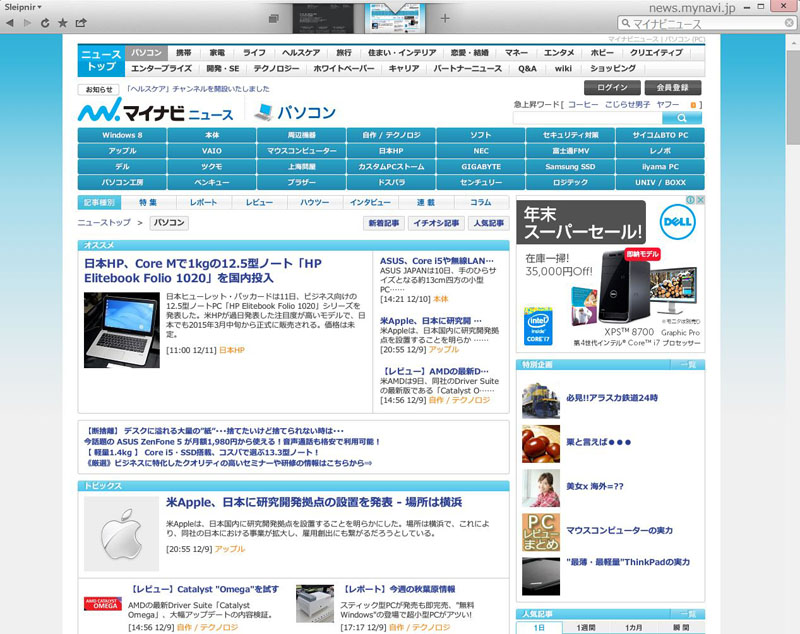
Task: Open the tab groups overview icon
Action: pyautogui.click(x=274, y=19)
